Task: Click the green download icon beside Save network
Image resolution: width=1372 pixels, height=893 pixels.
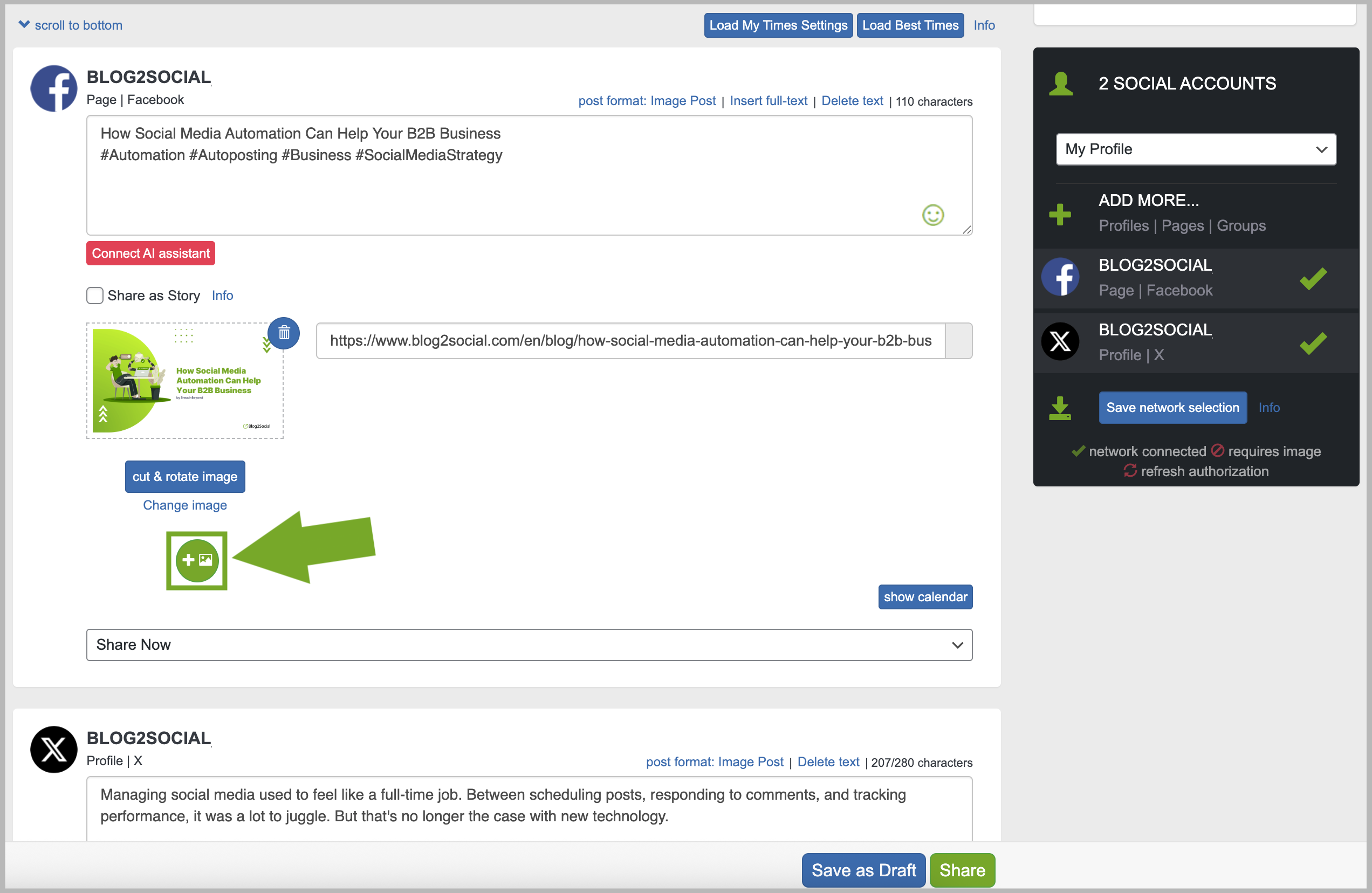Action: (1060, 408)
